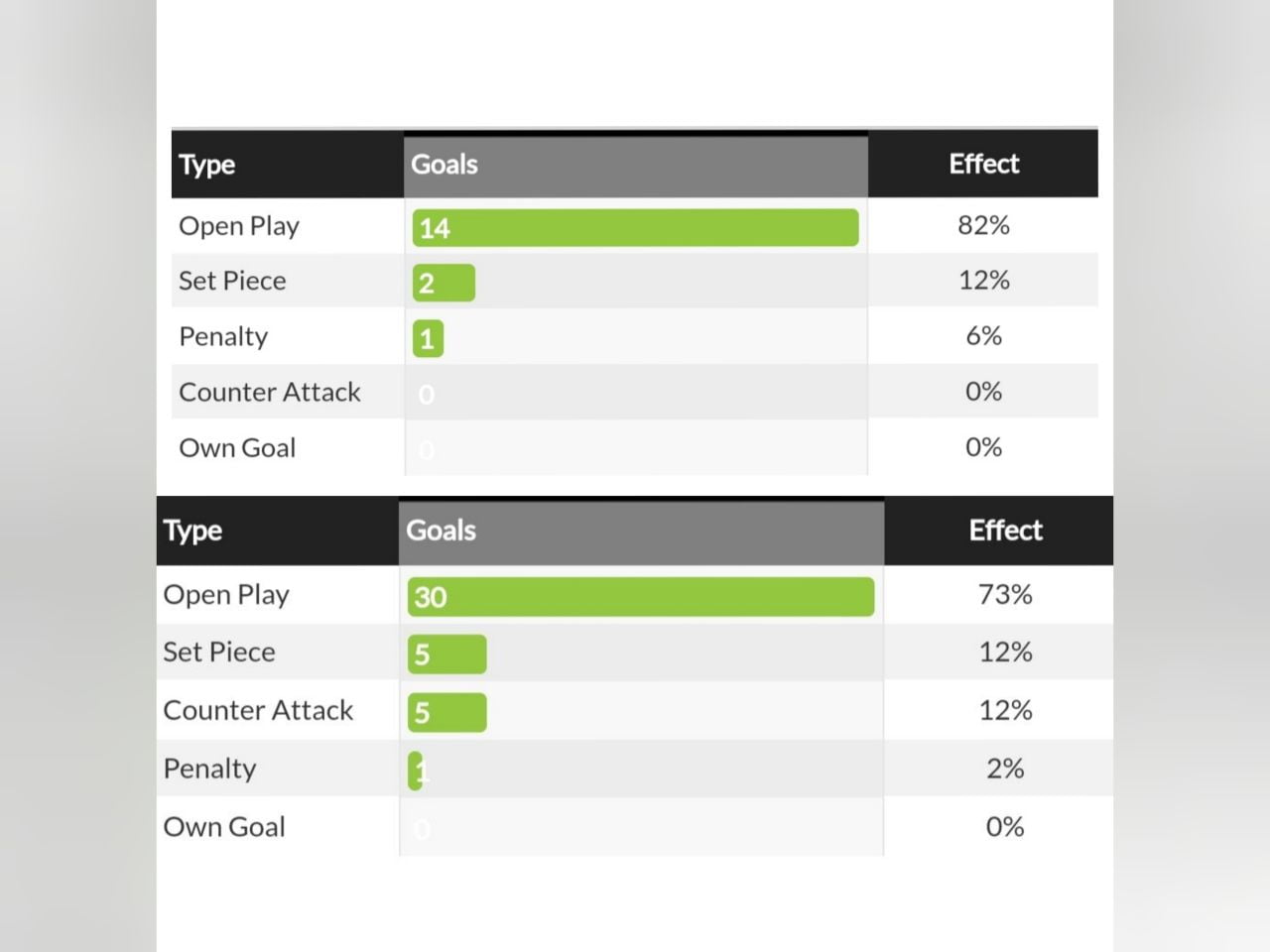Viewport: 1270px width, 952px height.
Task: Select the Set Piece bar with 5 goals
Action: [446, 654]
